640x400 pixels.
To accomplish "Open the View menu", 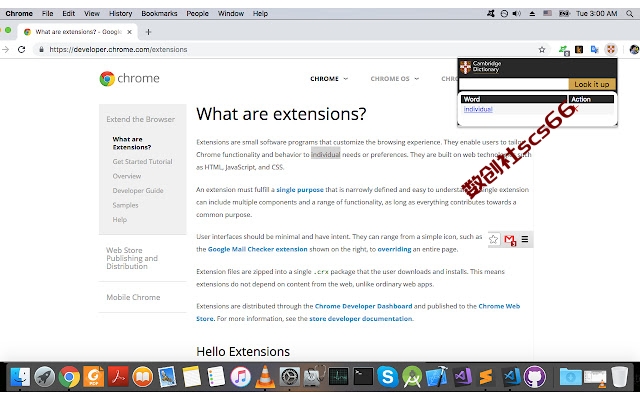I will [x=92, y=13].
